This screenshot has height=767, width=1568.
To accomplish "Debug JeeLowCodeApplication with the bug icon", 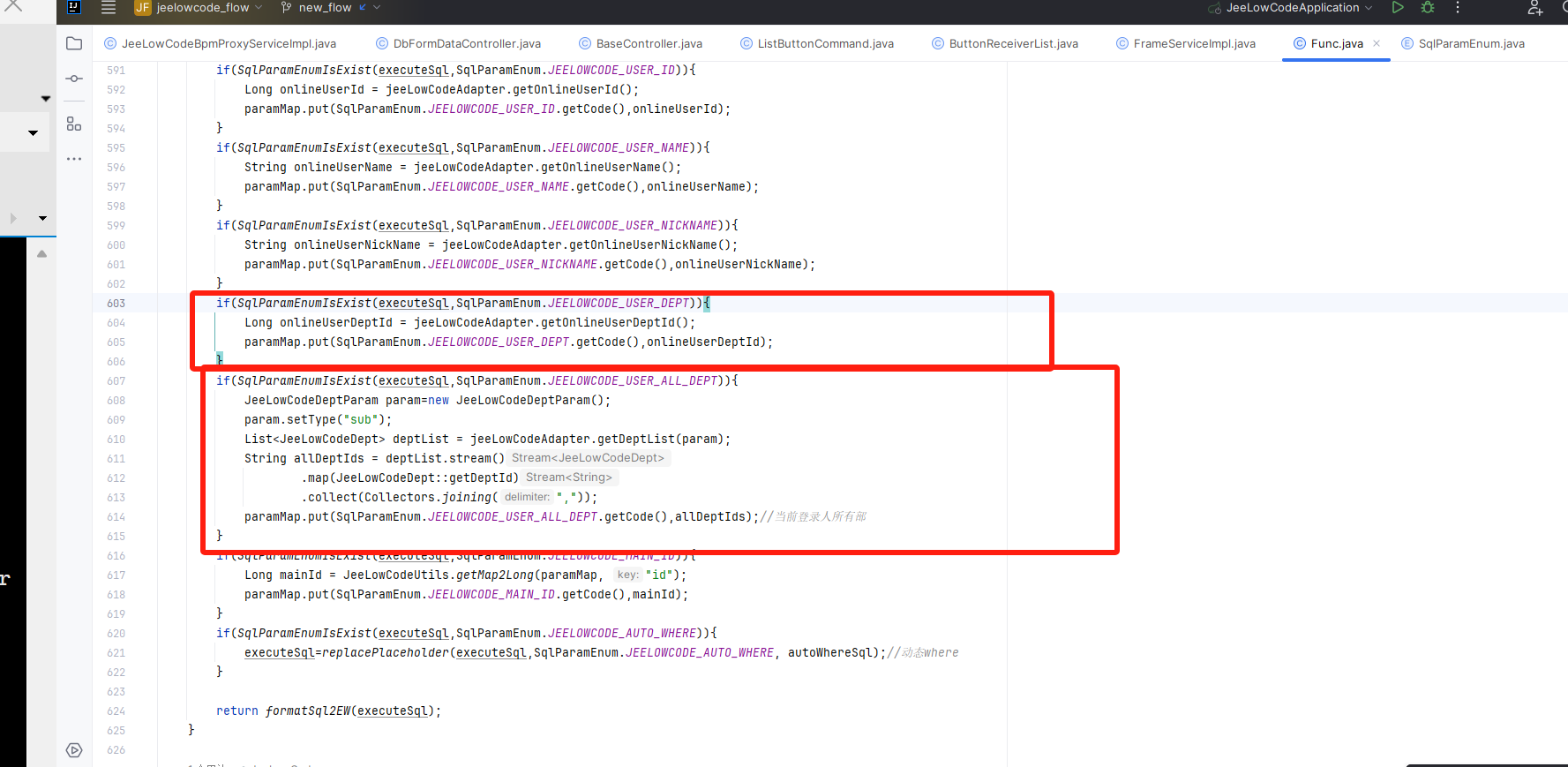I will coord(1428,7).
